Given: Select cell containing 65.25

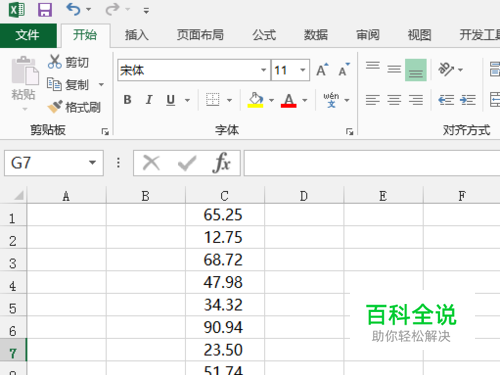Looking at the screenshot, I should 225,215.
